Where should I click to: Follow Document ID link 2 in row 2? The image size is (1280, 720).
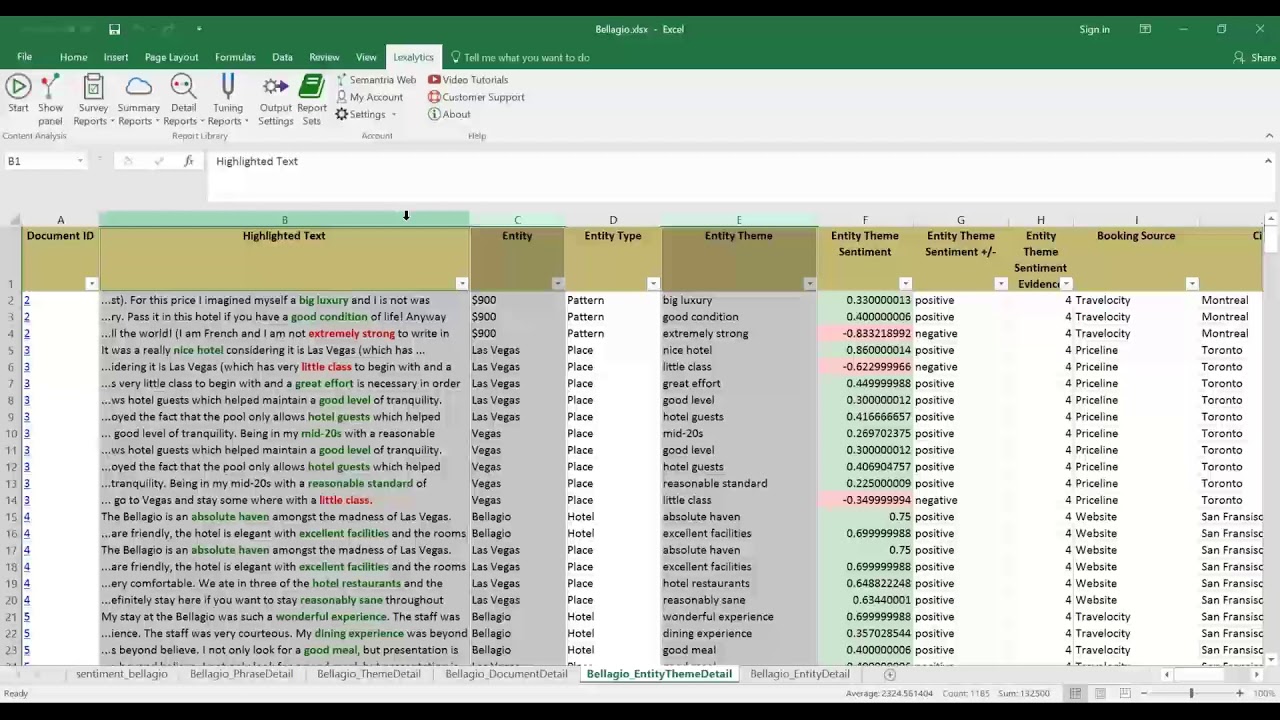coord(27,300)
